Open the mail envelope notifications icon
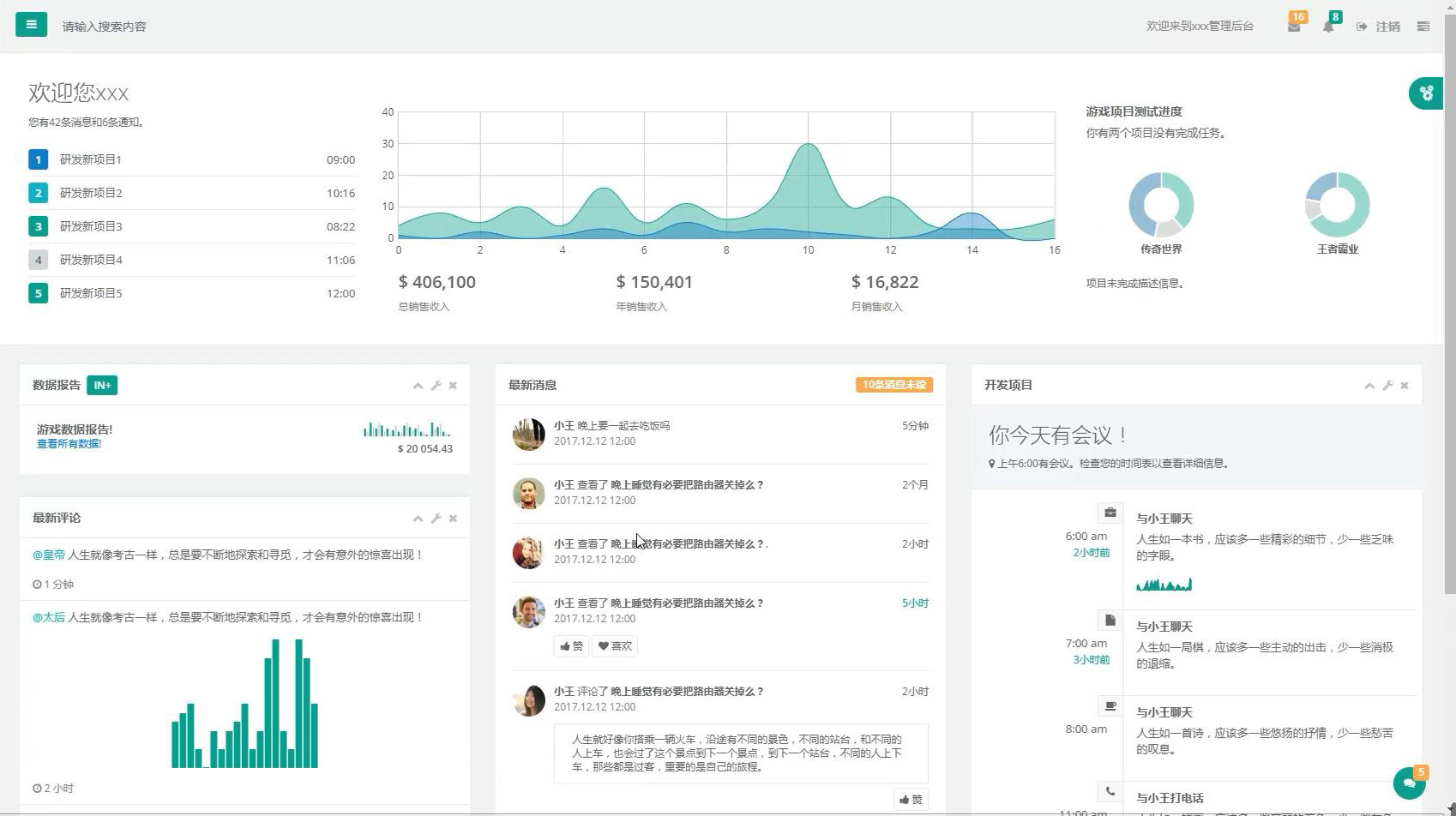1456x816 pixels. click(x=1294, y=27)
